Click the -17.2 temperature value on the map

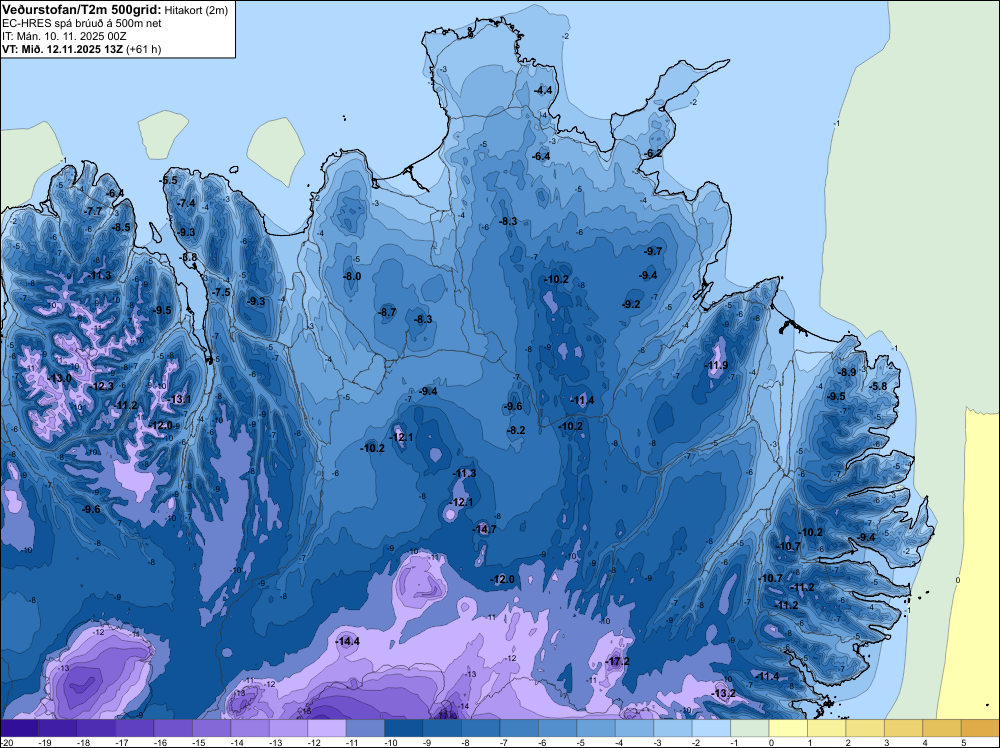(618, 661)
